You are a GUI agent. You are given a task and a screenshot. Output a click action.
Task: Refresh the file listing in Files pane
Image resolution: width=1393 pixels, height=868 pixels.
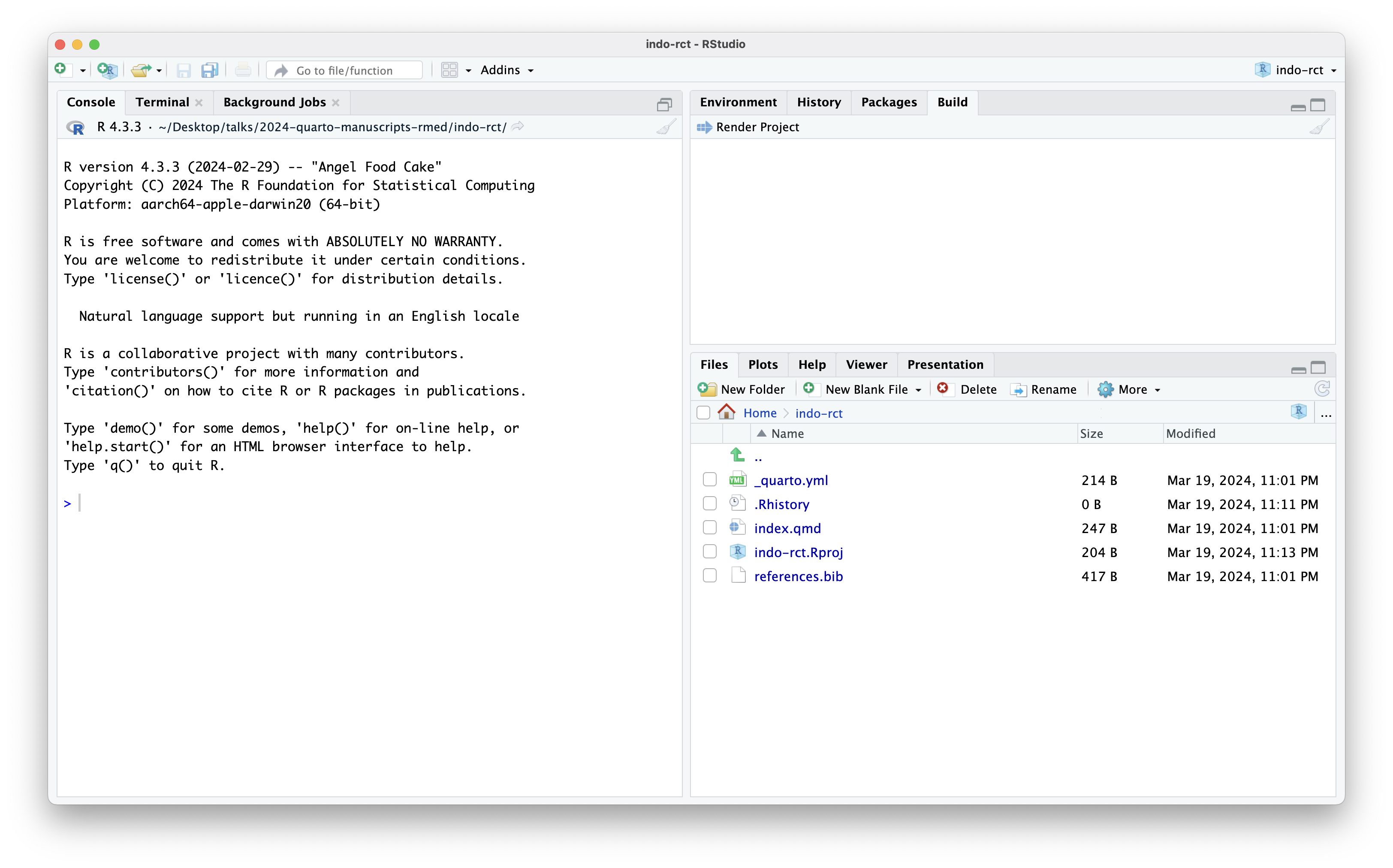pyautogui.click(x=1323, y=389)
